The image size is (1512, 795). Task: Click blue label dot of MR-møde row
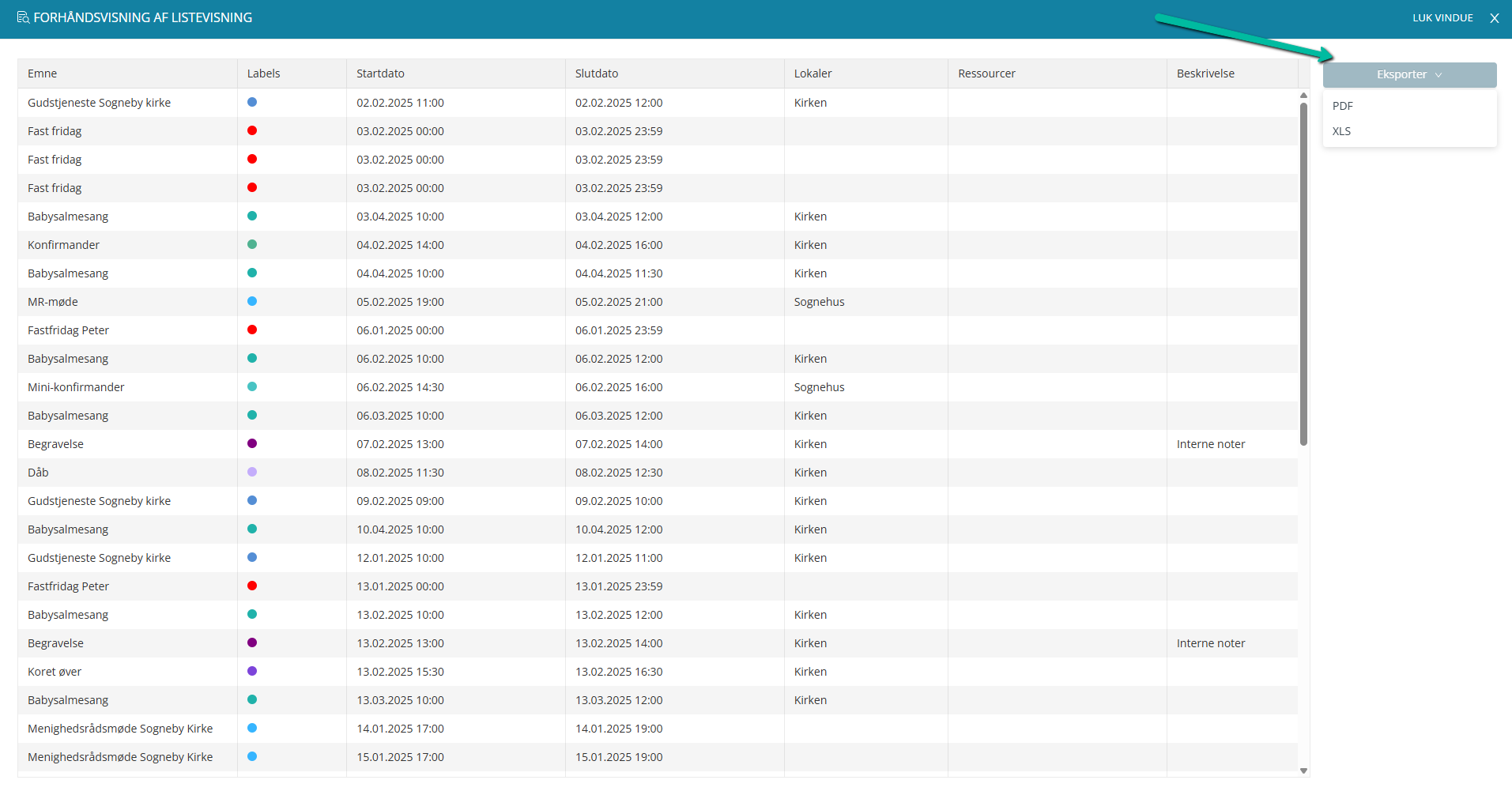252,301
